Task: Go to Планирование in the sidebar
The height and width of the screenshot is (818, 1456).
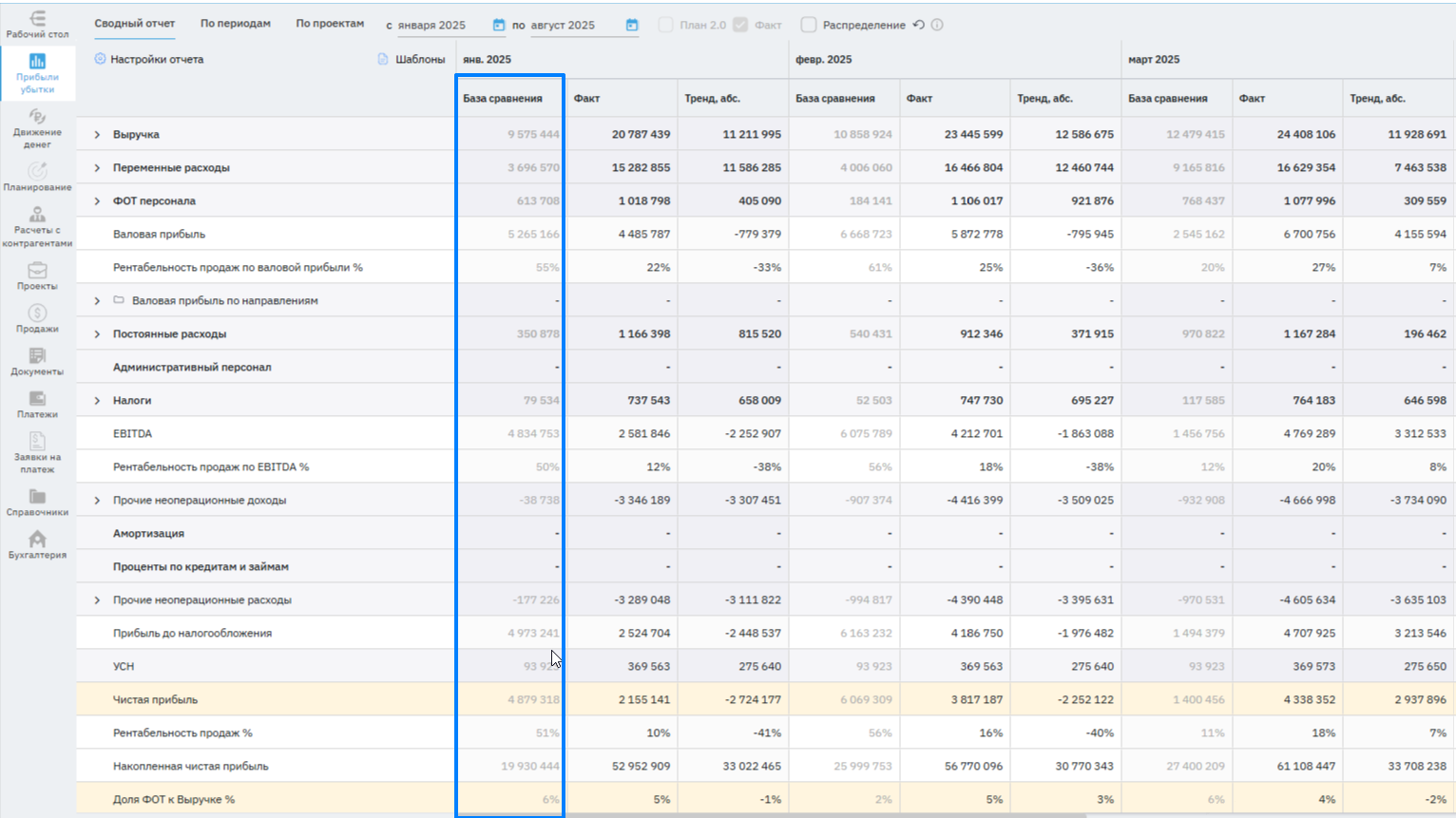Action: coord(37,172)
